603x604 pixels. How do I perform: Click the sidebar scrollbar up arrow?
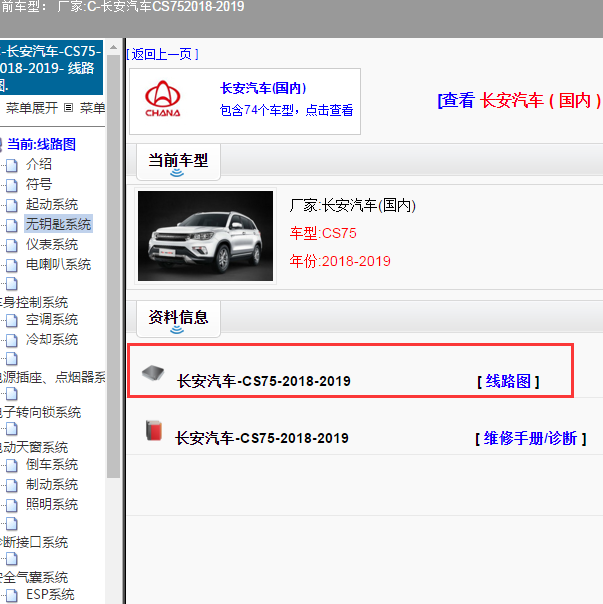coord(113,47)
